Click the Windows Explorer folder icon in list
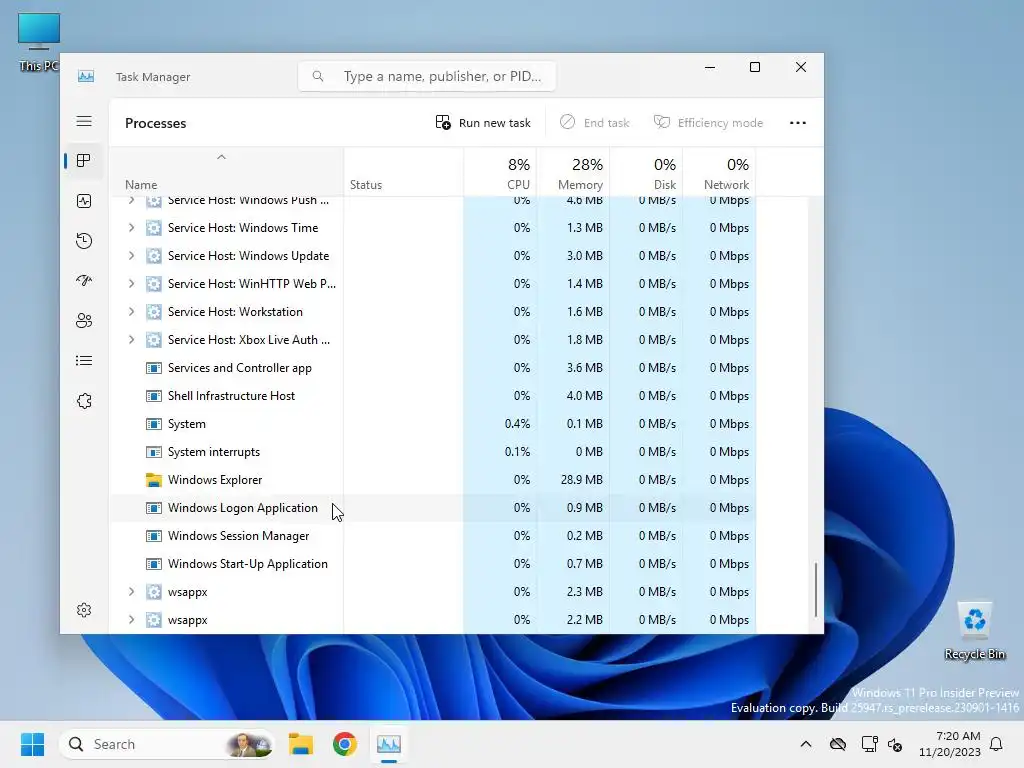 click(153, 480)
